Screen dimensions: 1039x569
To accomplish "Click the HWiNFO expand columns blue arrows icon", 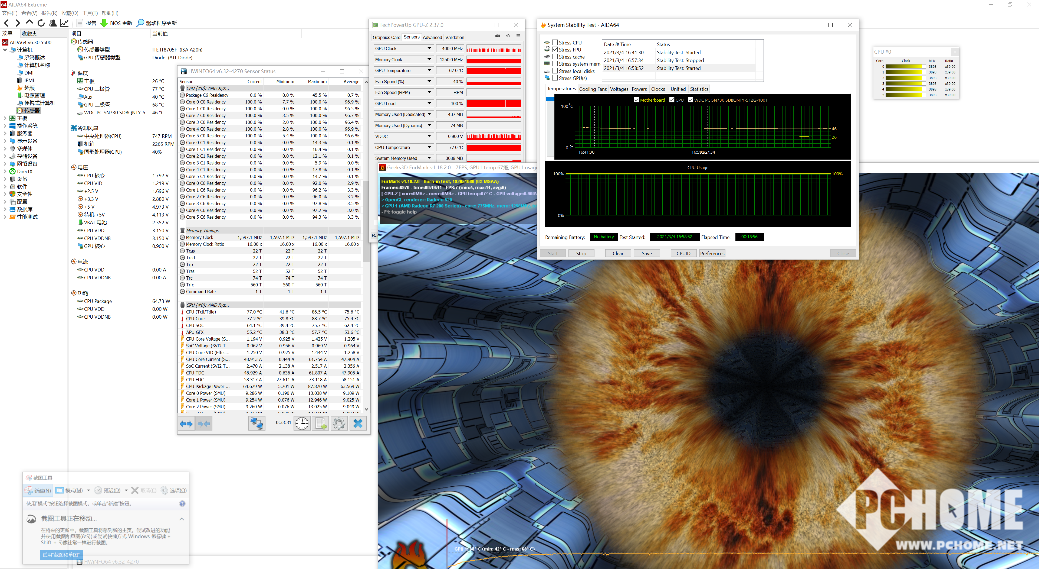I will 186,423.
